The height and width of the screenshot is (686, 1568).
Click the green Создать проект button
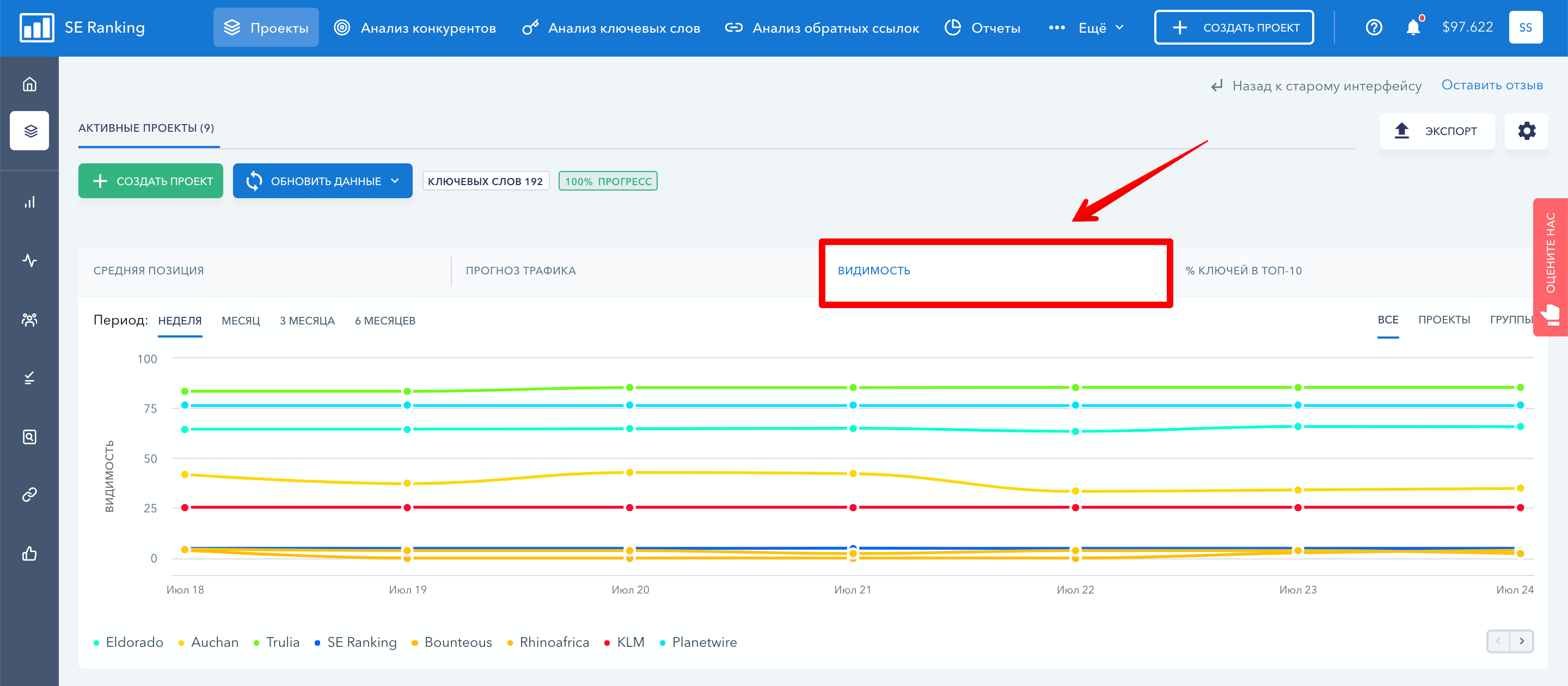coord(150,181)
